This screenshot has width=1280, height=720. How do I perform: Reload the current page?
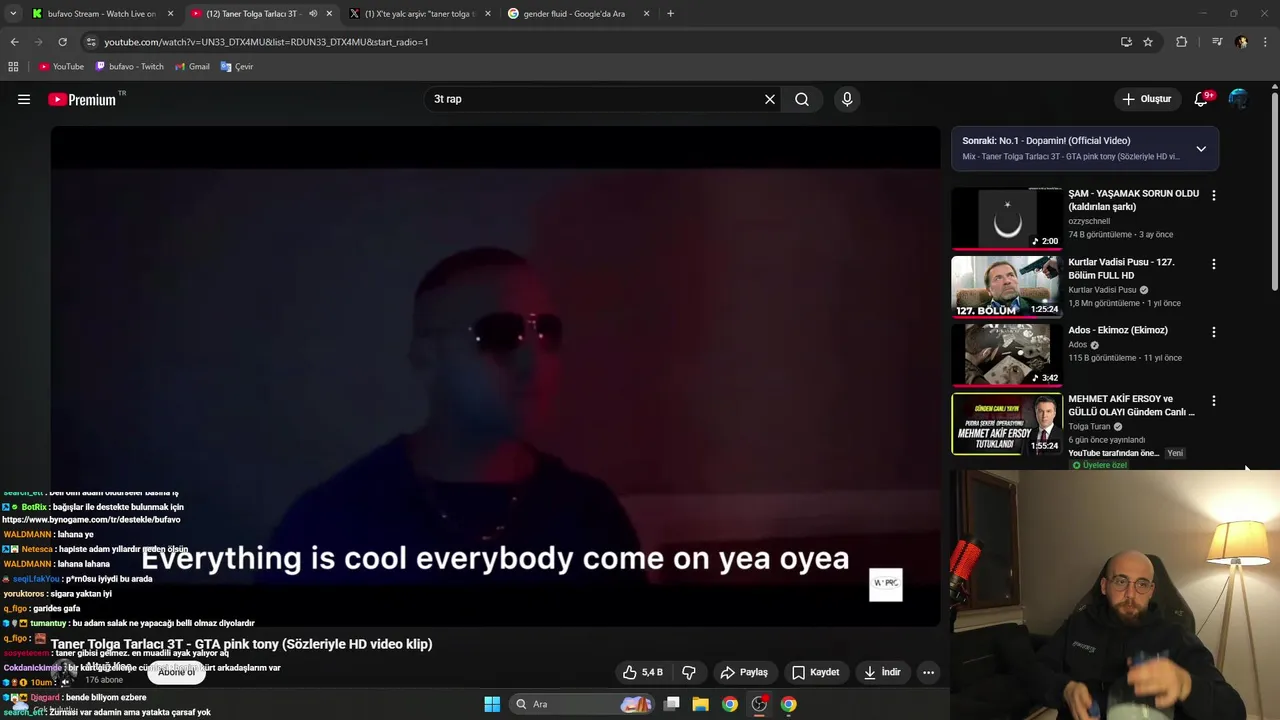click(x=62, y=42)
